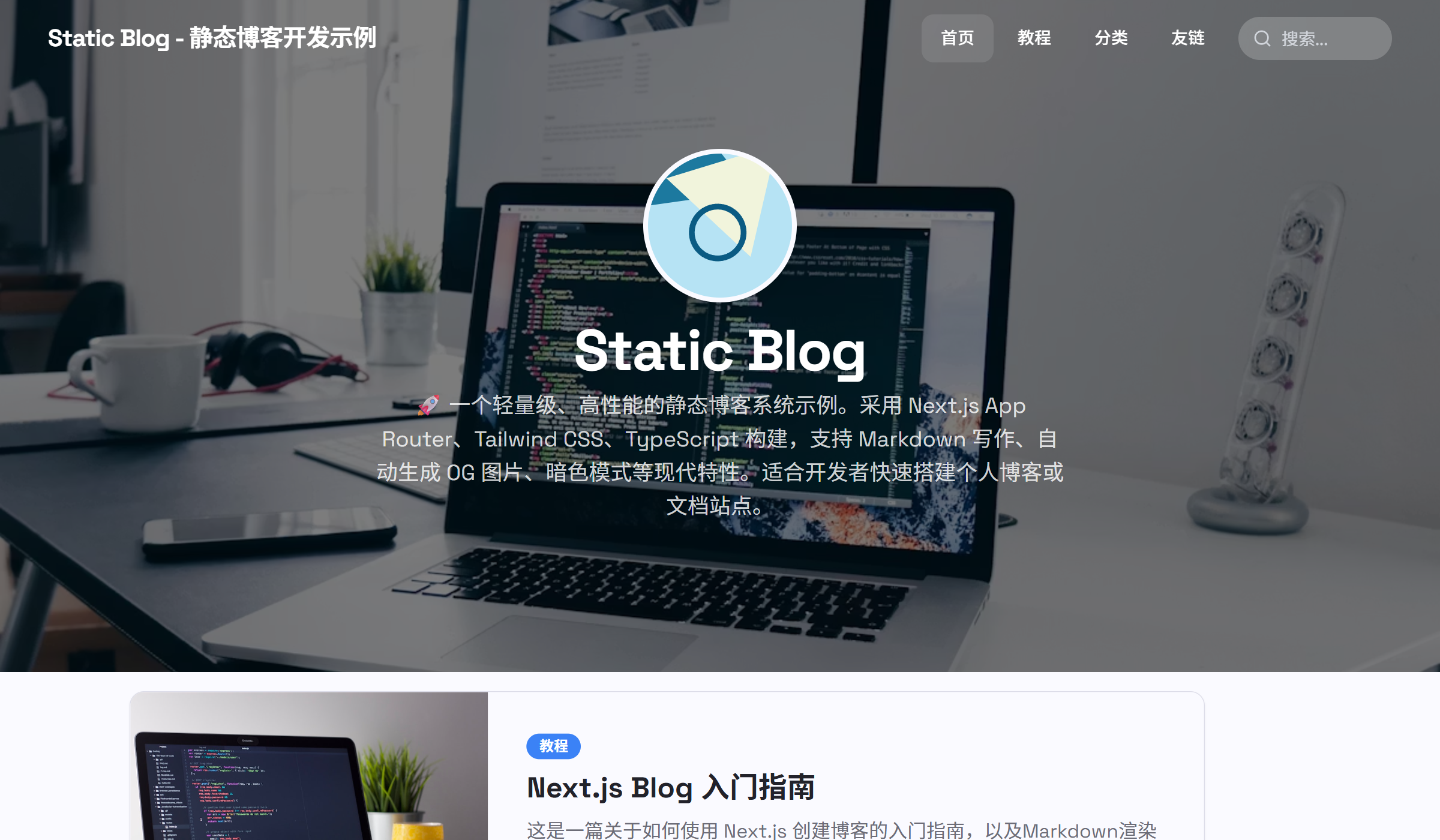1440x840 pixels.
Task: Click the post excerpt starting with 这是一篇
Action: pyautogui.click(x=842, y=830)
